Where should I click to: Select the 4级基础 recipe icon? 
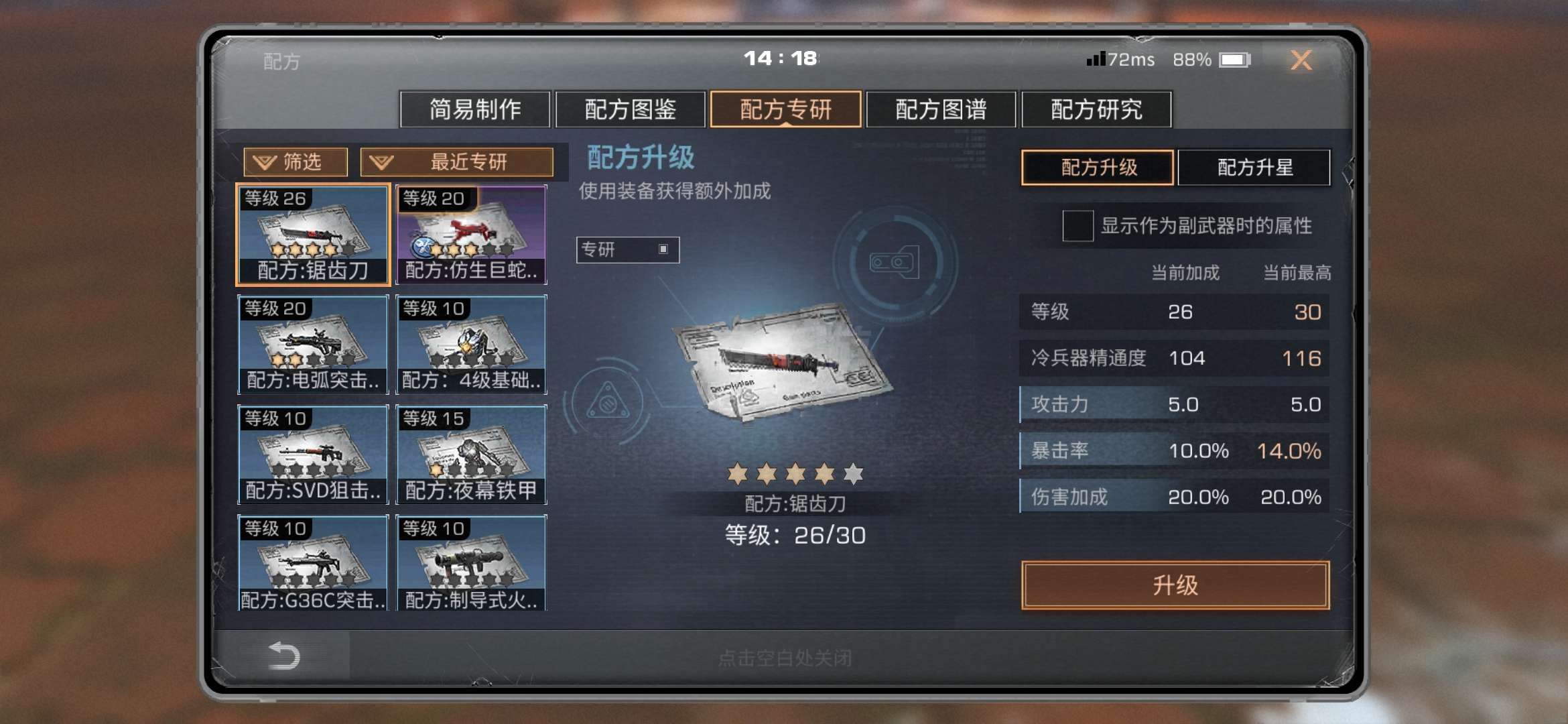471,345
